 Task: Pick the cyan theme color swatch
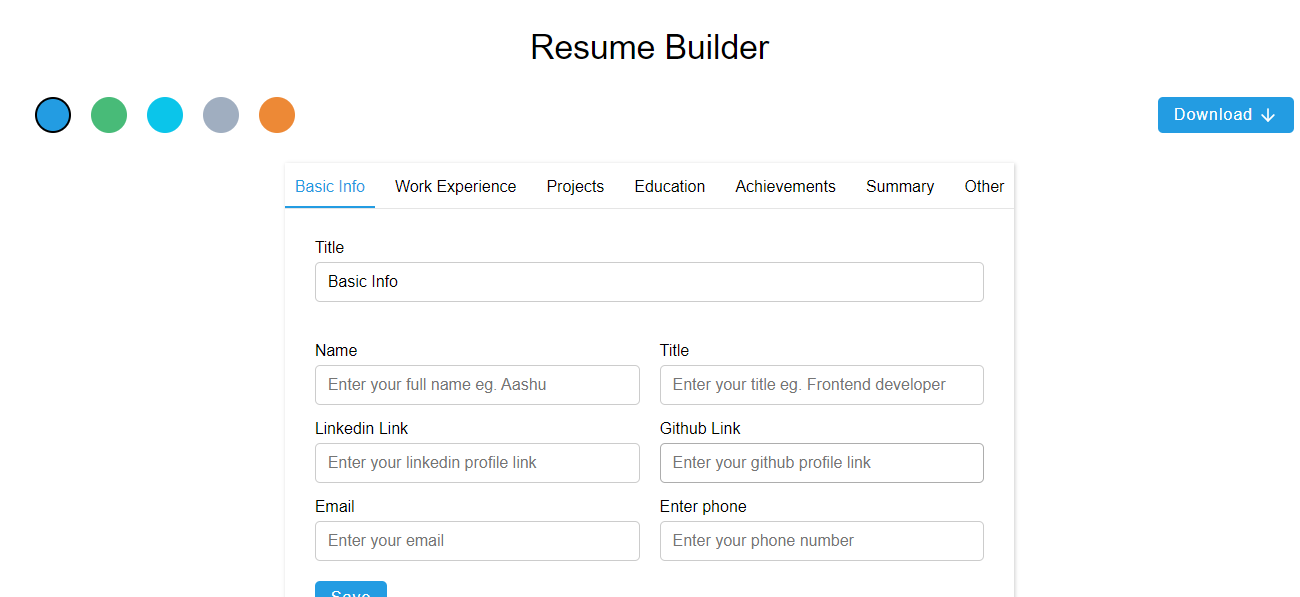[x=164, y=114]
